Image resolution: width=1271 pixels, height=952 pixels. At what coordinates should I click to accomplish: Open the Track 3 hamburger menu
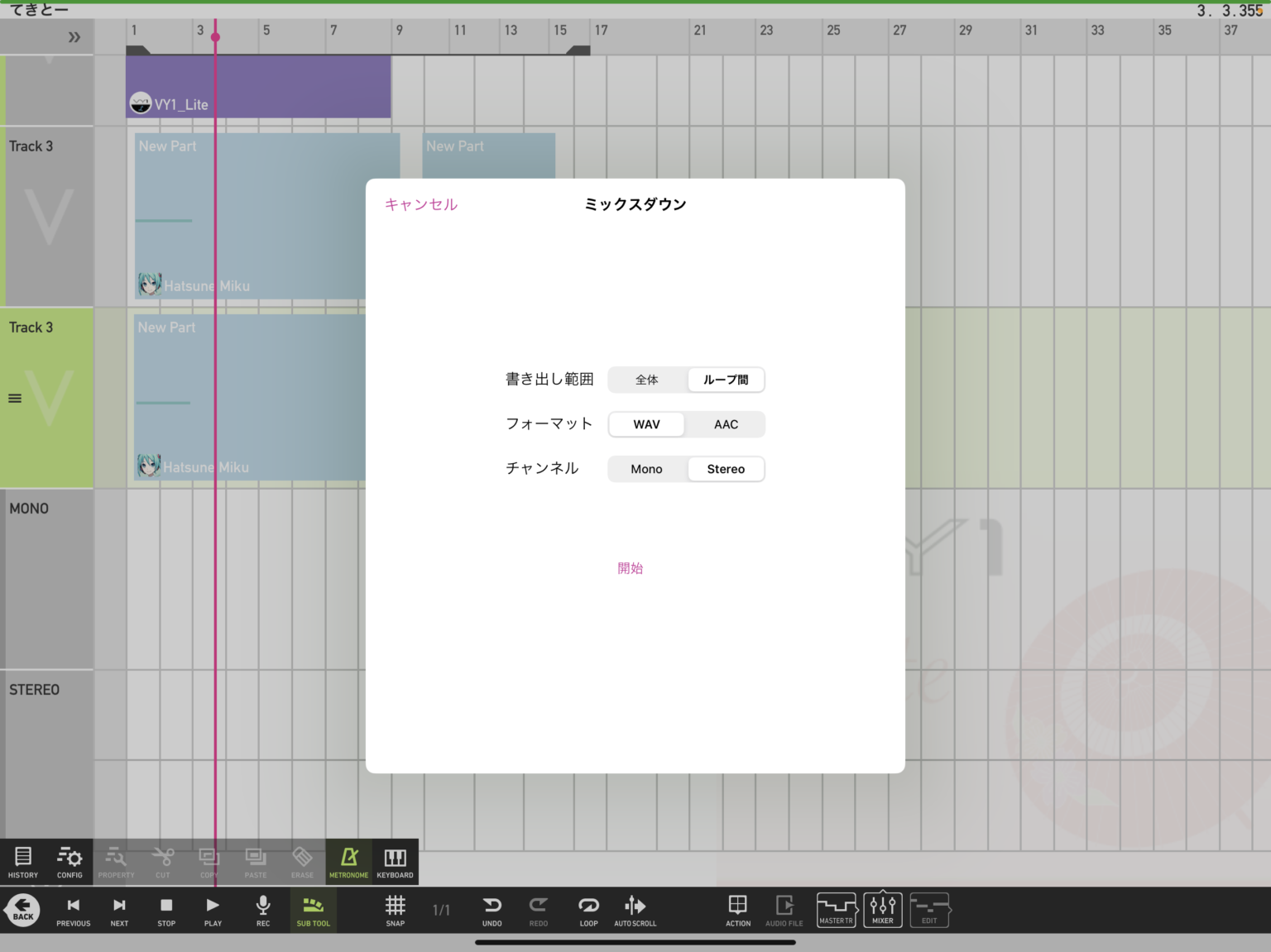(14, 398)
